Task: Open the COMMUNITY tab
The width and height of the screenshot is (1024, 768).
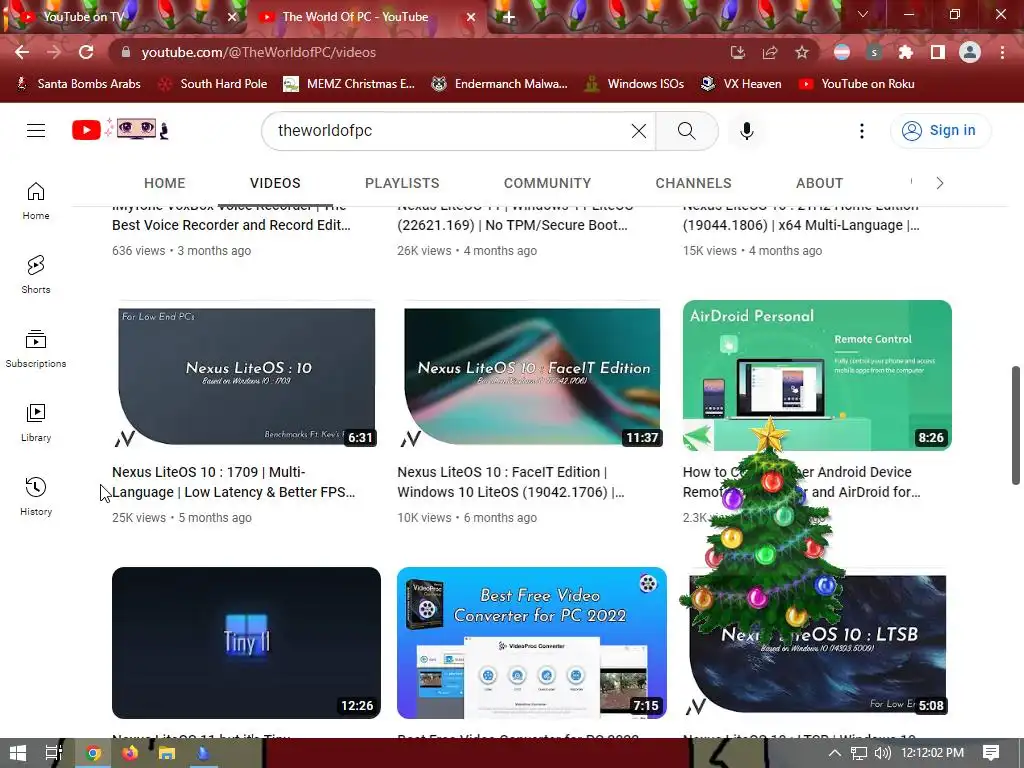Action: 547,184
